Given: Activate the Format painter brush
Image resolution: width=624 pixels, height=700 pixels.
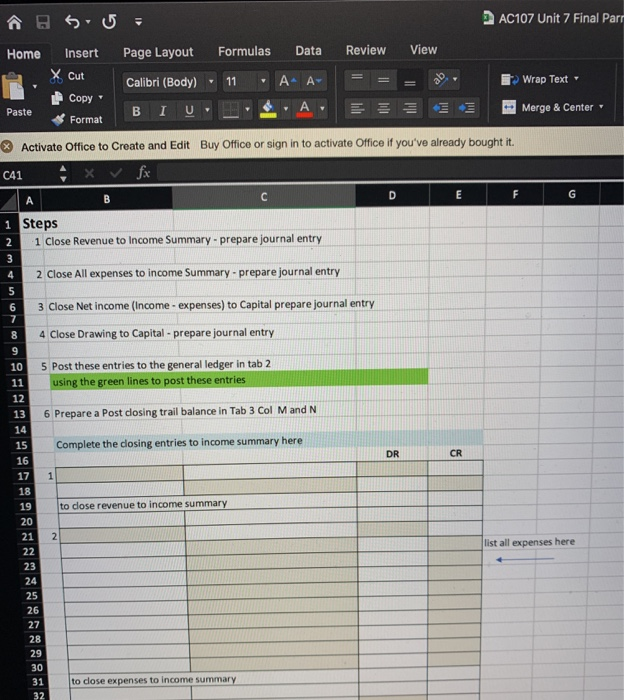Looking at the screenshot, I should [x=76, y=120].
